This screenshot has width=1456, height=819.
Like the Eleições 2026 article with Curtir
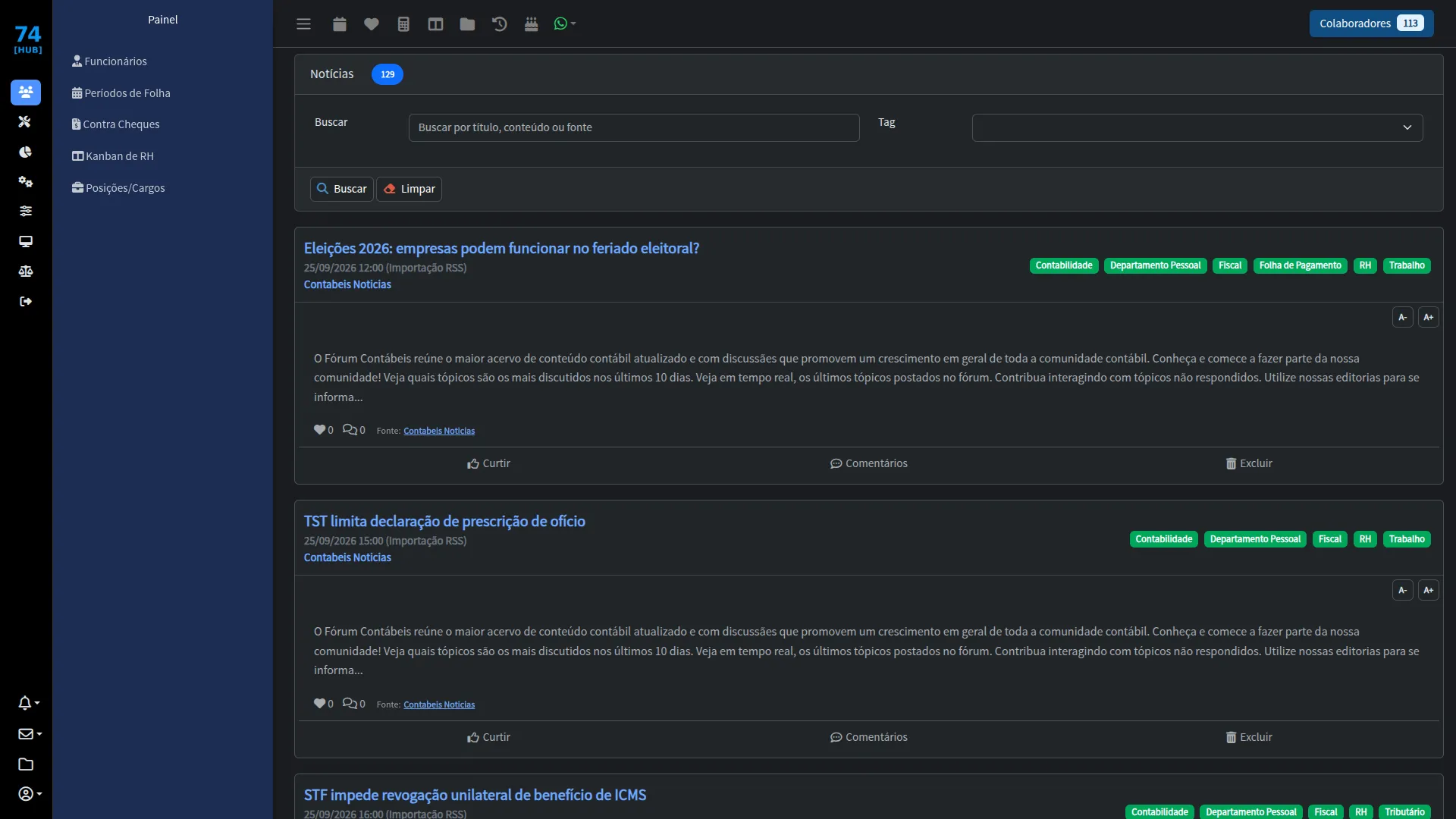[x=488, y=463]
